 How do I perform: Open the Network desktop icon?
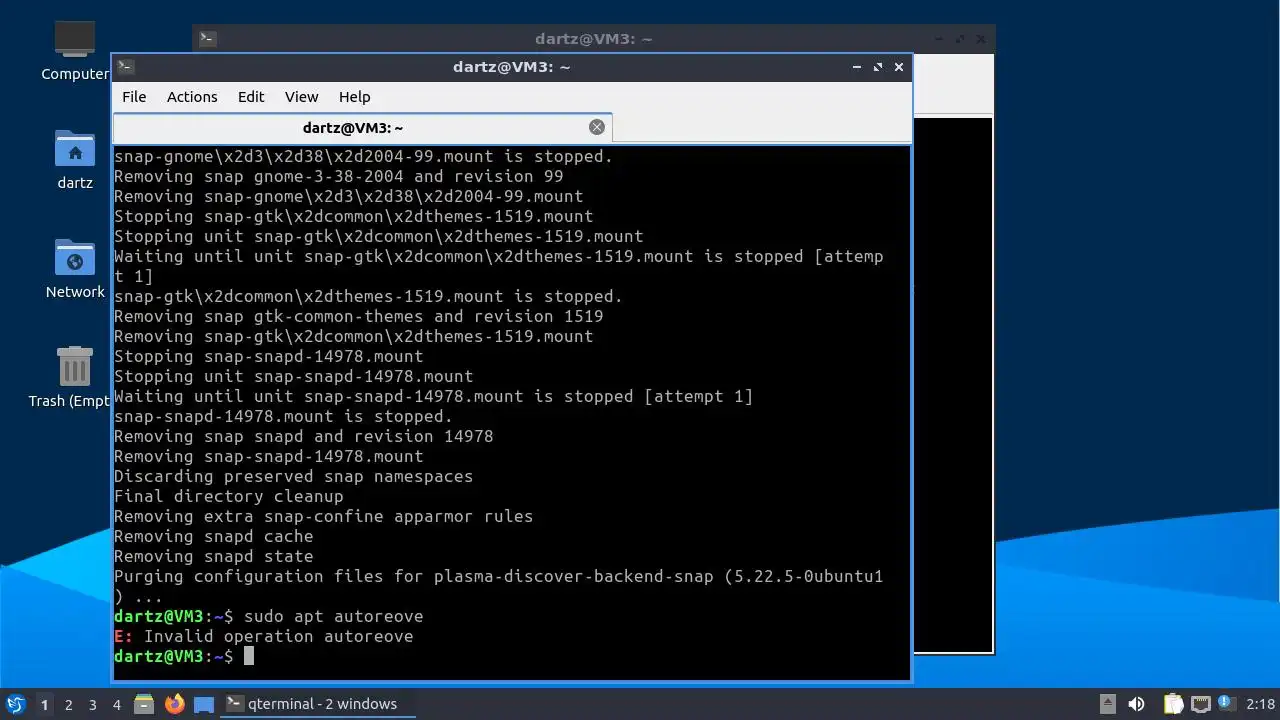75,270
